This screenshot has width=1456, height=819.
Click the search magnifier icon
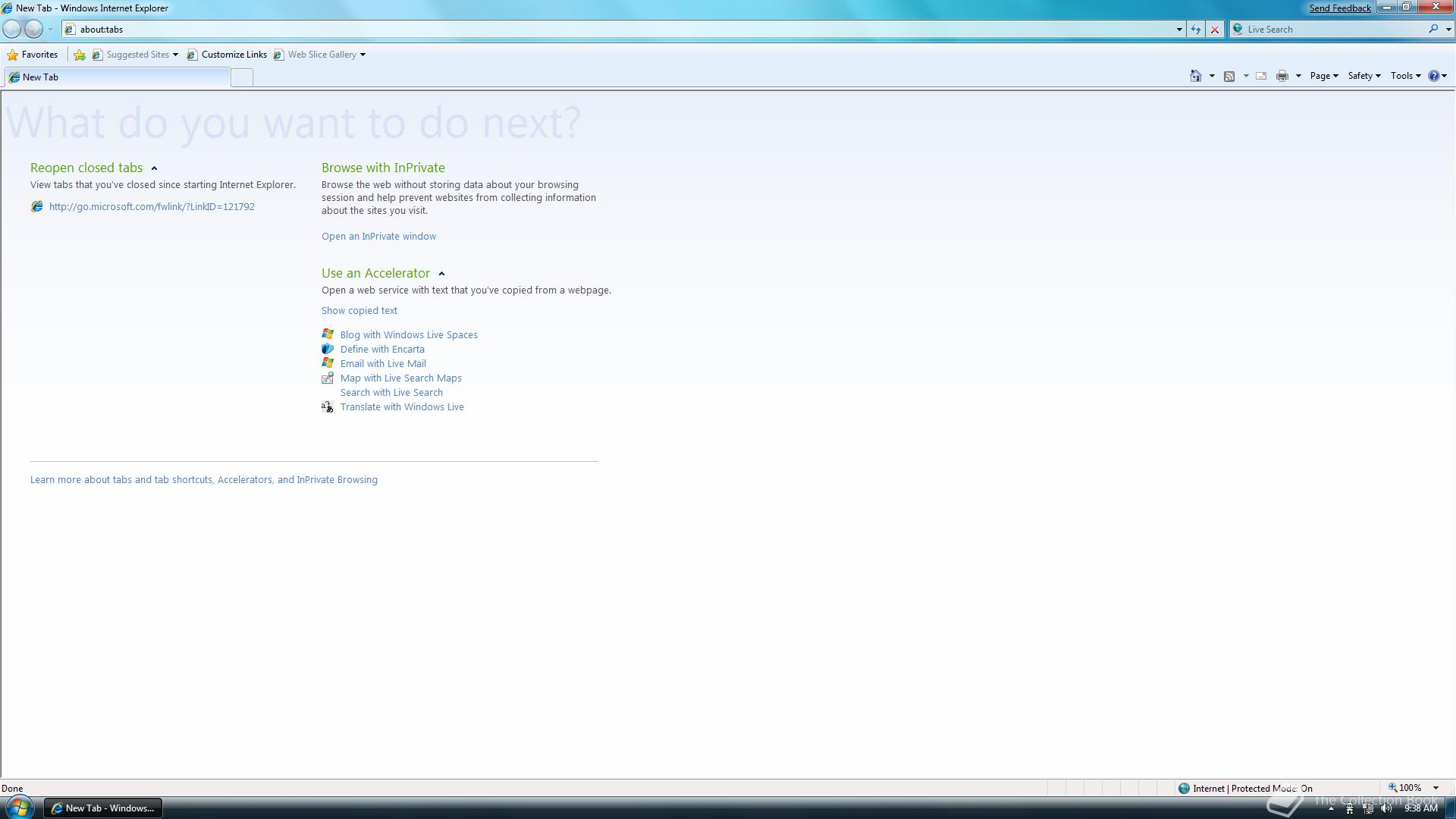[1433, 29]
